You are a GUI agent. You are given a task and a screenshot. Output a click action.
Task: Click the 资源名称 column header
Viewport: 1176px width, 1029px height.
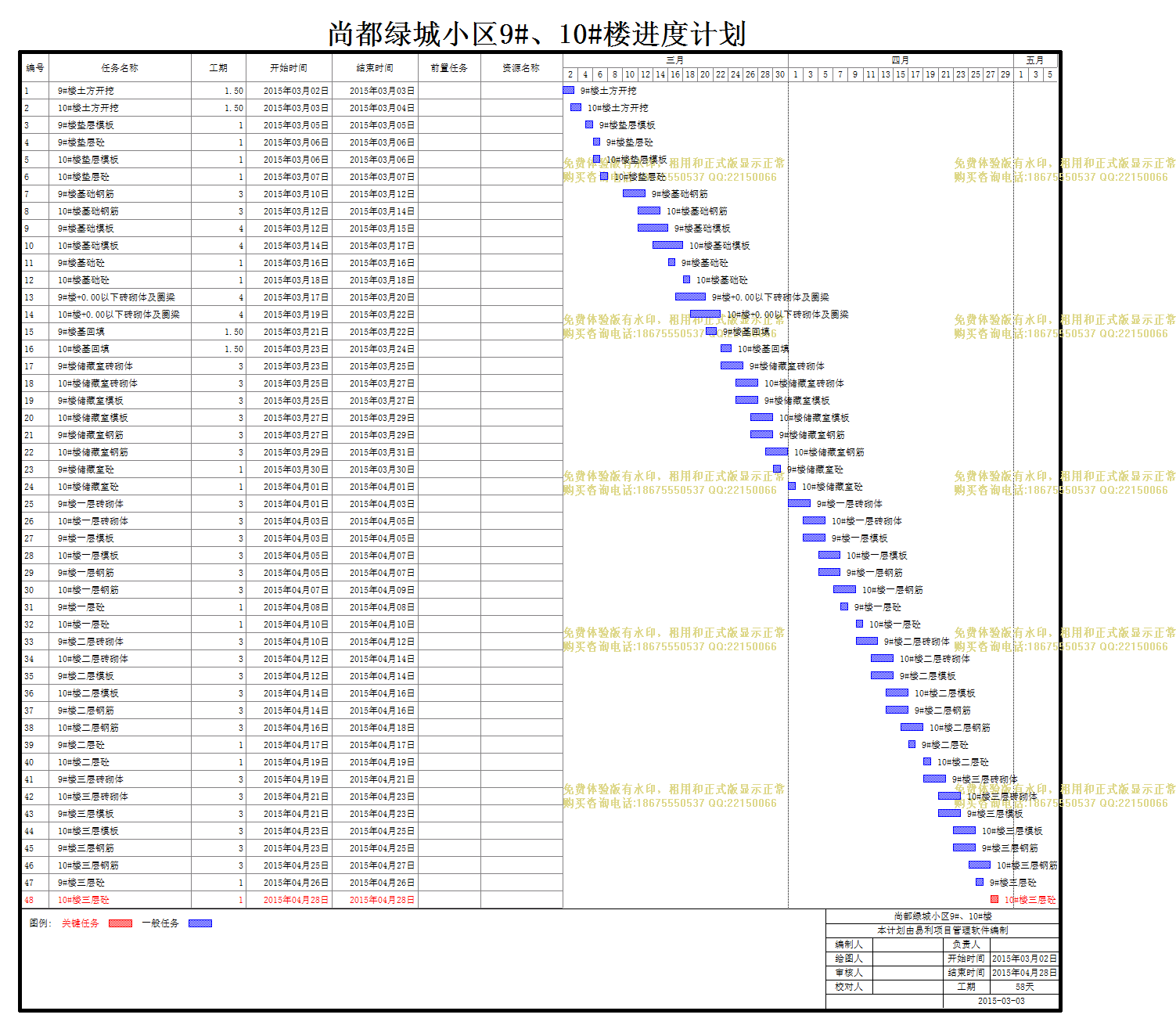(x=521, y=68)
